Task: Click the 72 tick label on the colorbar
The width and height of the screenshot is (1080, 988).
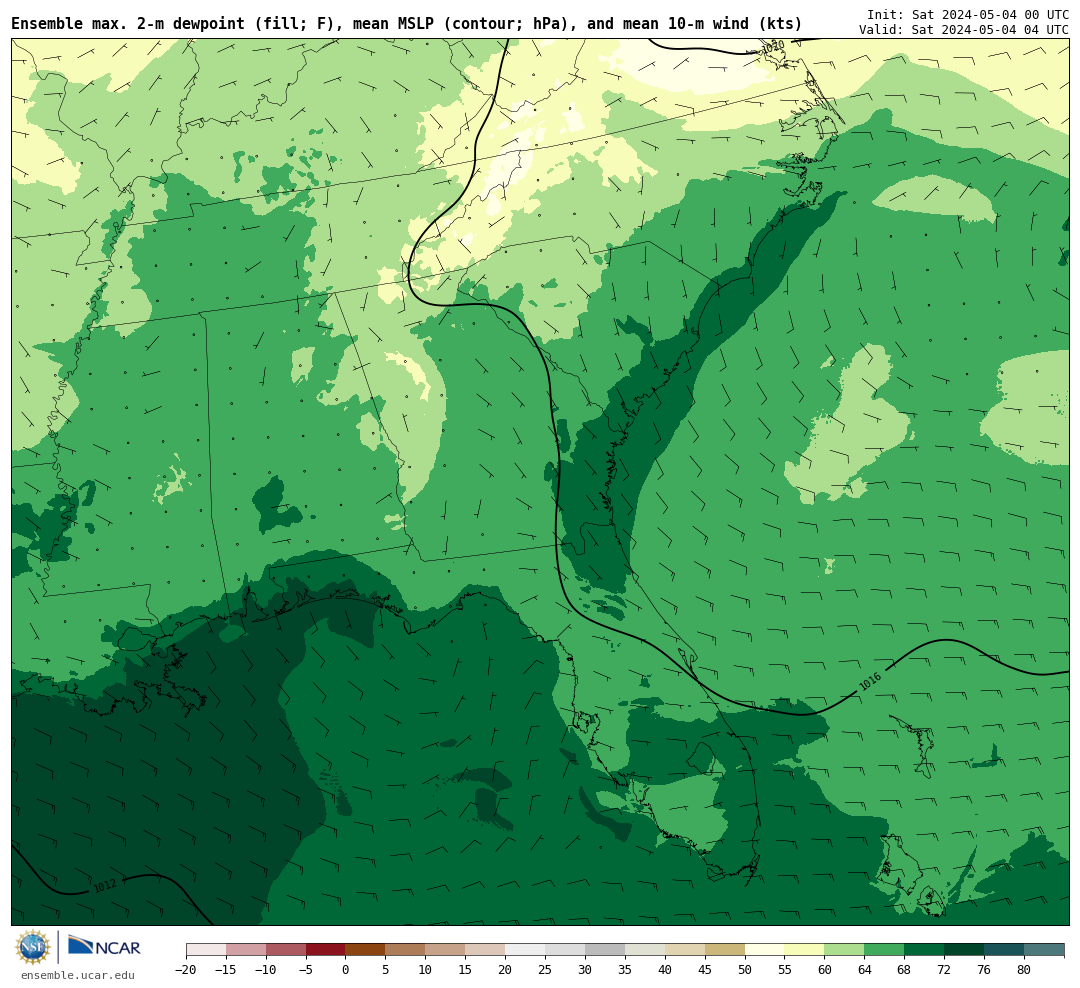Action: [x=945, y=969]
